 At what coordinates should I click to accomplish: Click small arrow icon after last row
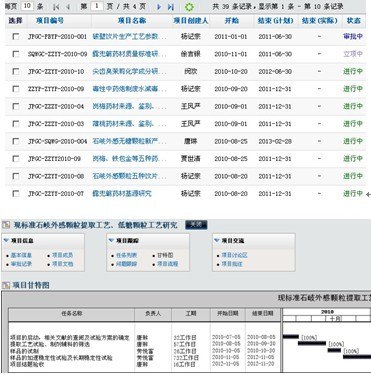click(x=368, y=195)
